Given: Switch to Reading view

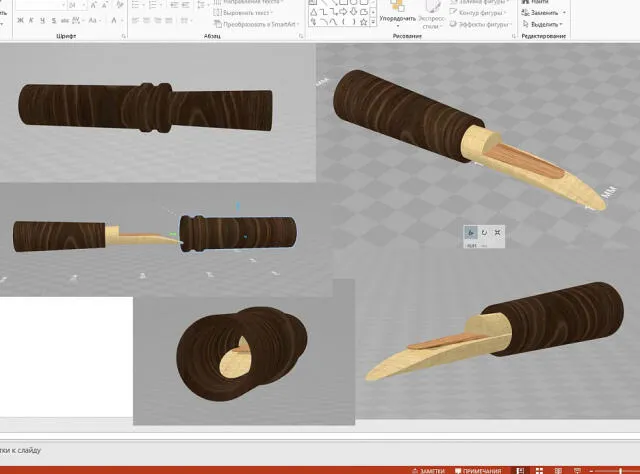Looking at the screenshot, I should click(x=558, y=471).
